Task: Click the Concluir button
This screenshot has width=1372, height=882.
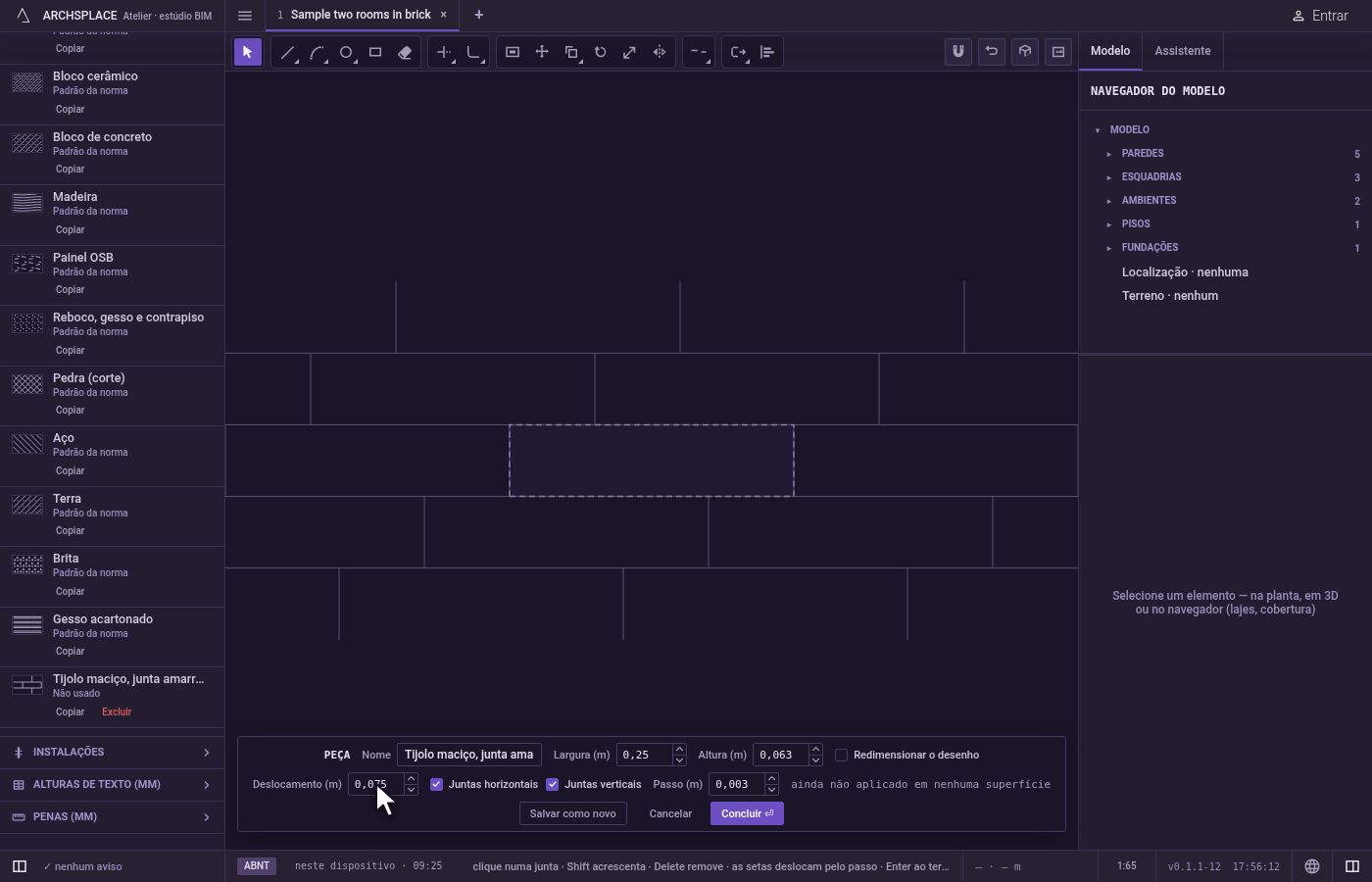Action: click(747, 813)
